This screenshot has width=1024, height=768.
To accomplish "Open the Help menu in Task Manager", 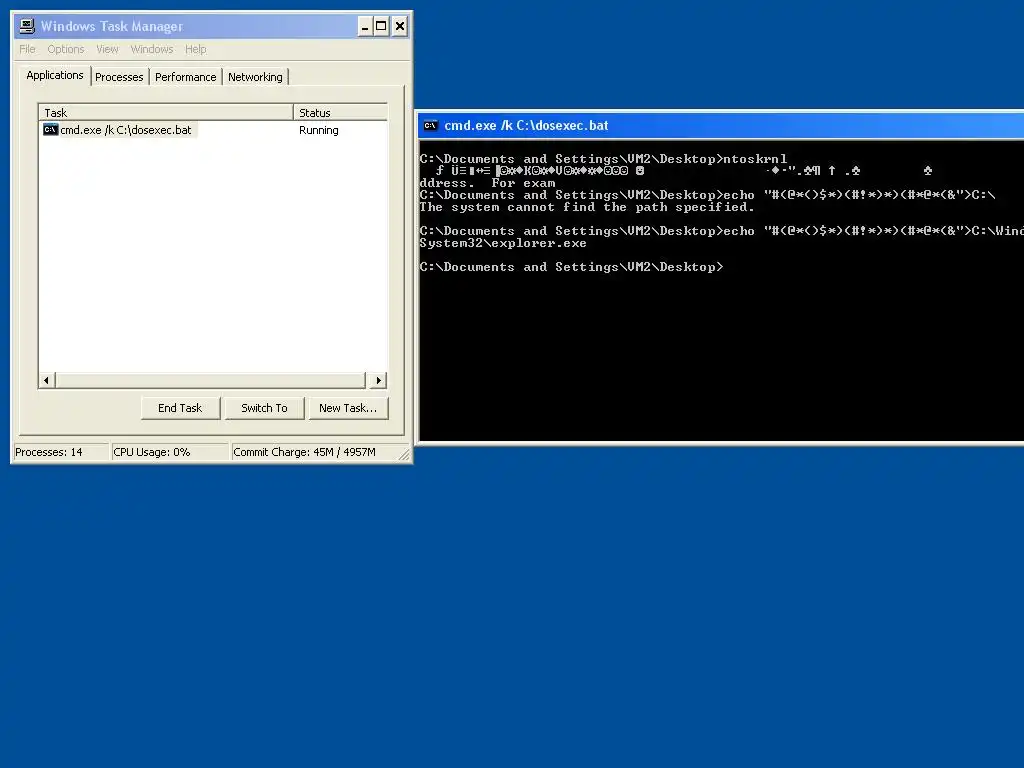I will pyautogui.click(x=195, y=49).
